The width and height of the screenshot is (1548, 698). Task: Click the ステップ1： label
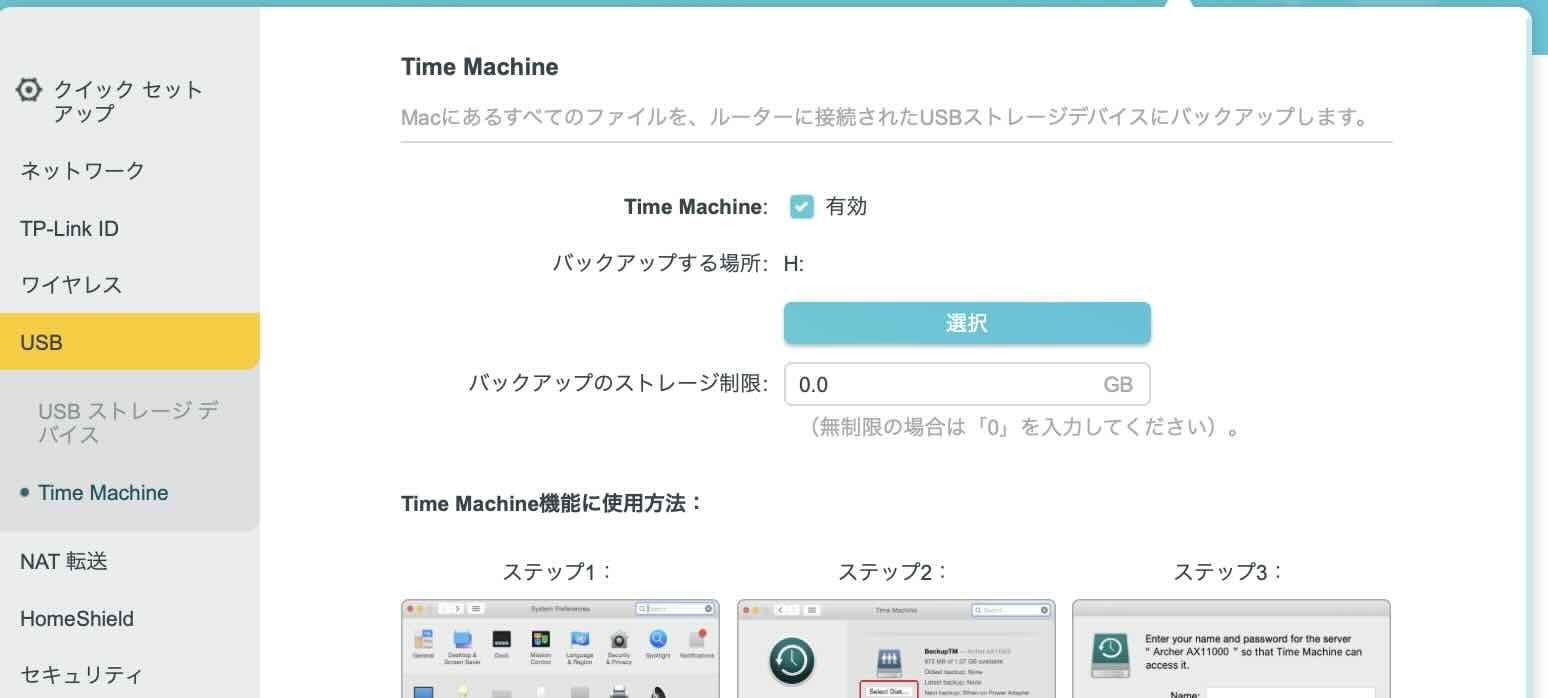pos(557,572)
